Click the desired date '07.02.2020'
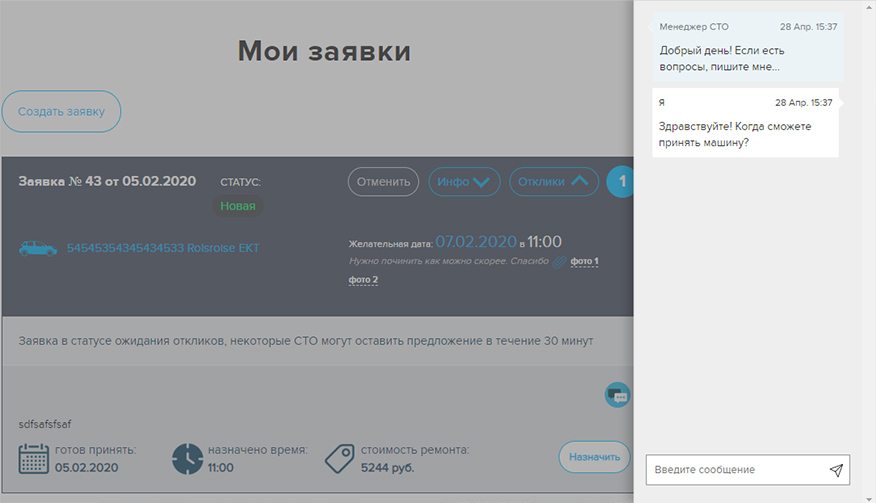 click(476, 241)
